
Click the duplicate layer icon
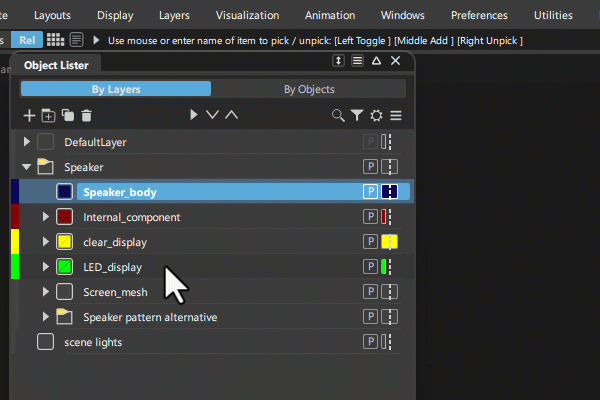(68, 116)
